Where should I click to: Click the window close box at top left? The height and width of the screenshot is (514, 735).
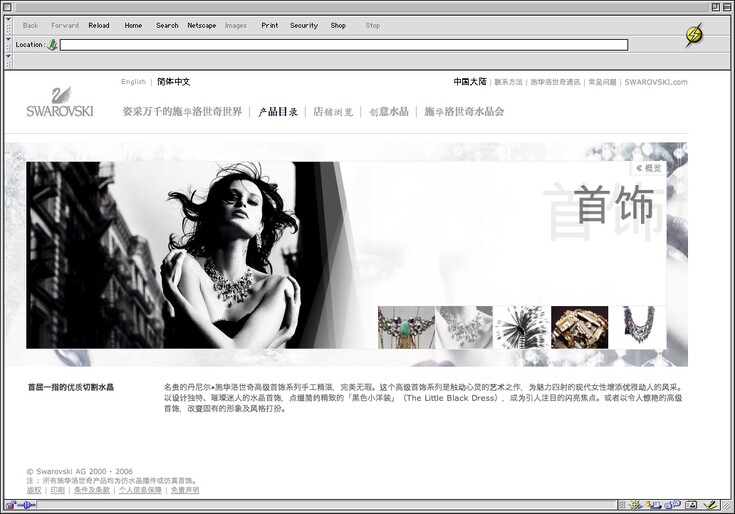point(7,7)
